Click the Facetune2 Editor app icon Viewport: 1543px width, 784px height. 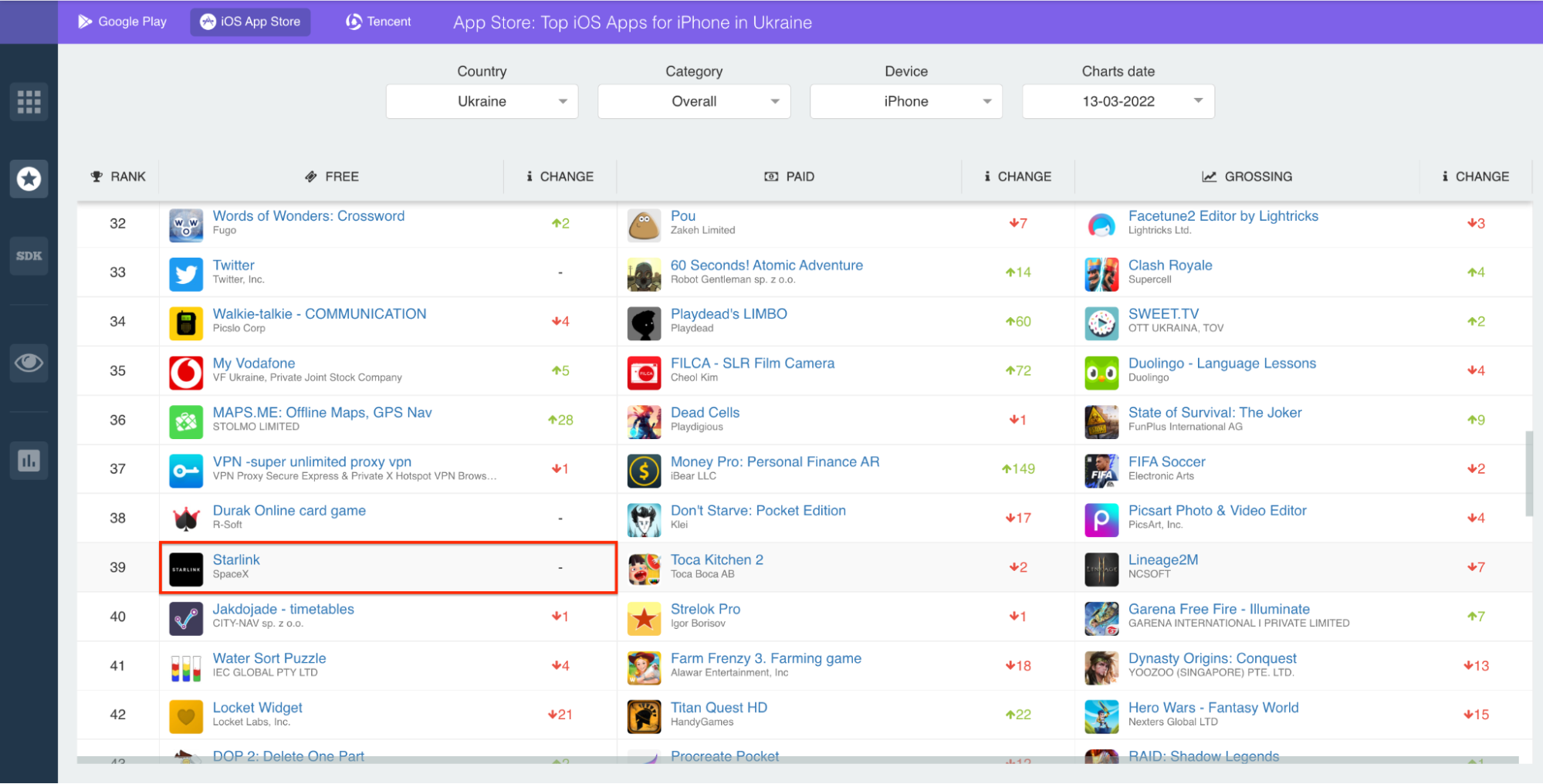(1101, 225)
